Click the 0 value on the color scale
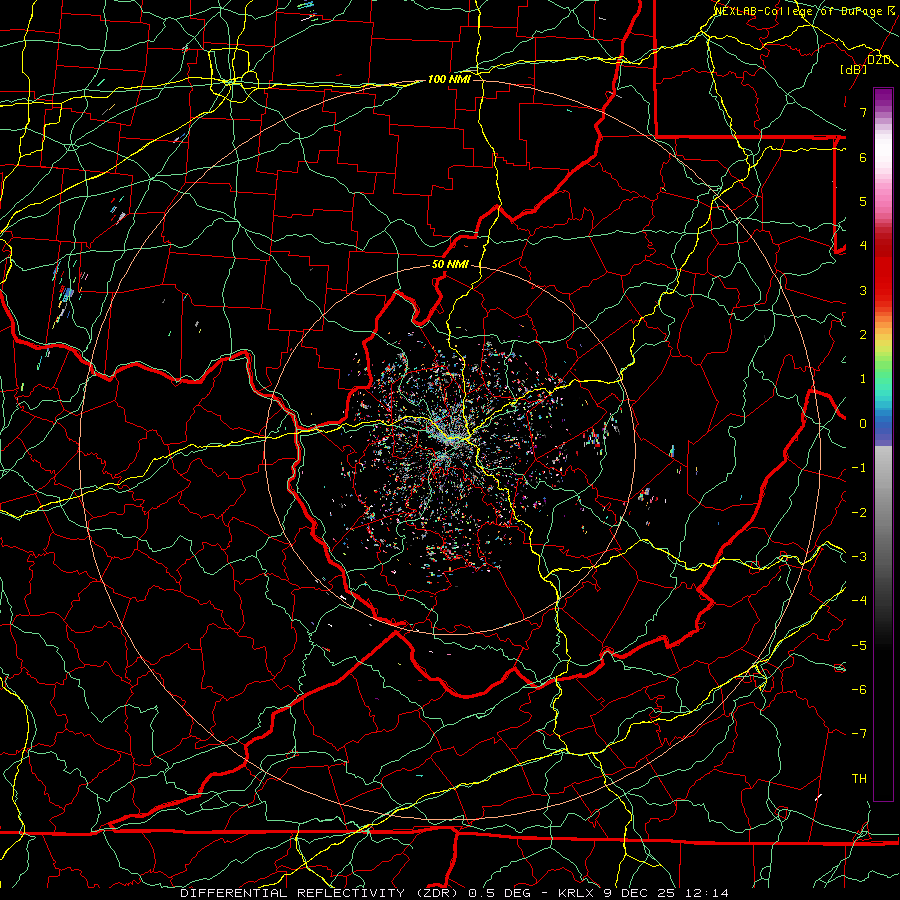The image size is (900, 900). [863, 424]
